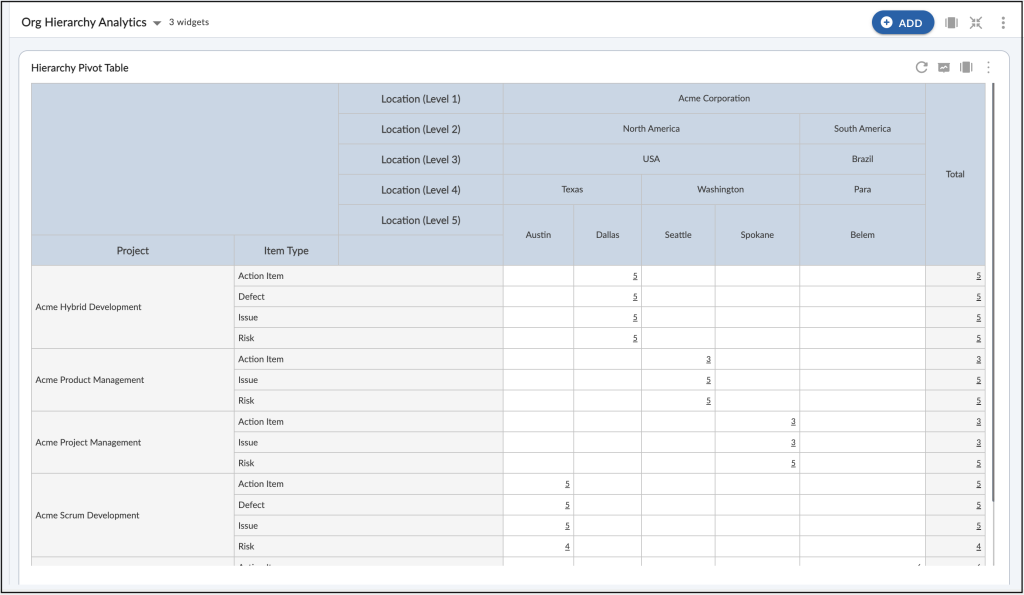Click the column layout icon beside ADD
This screenshot has height=595, width=1024.
coord(952,23)
